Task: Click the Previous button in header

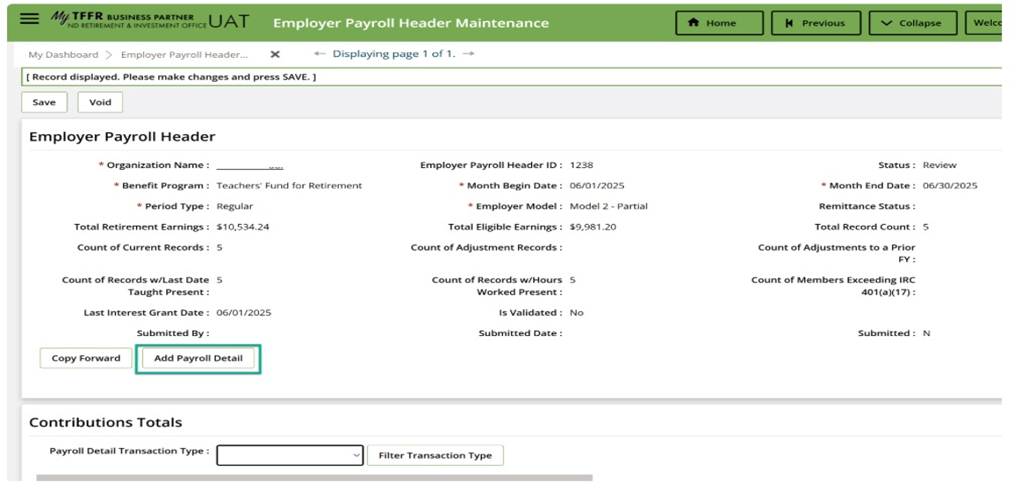Action: 814,23
